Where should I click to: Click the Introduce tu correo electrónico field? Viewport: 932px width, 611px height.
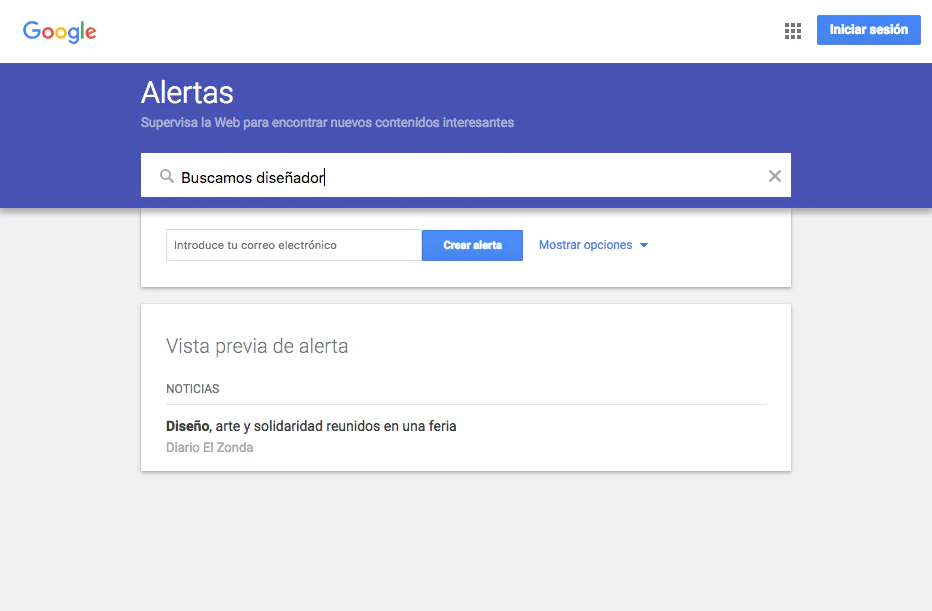(x=293, y=245)
